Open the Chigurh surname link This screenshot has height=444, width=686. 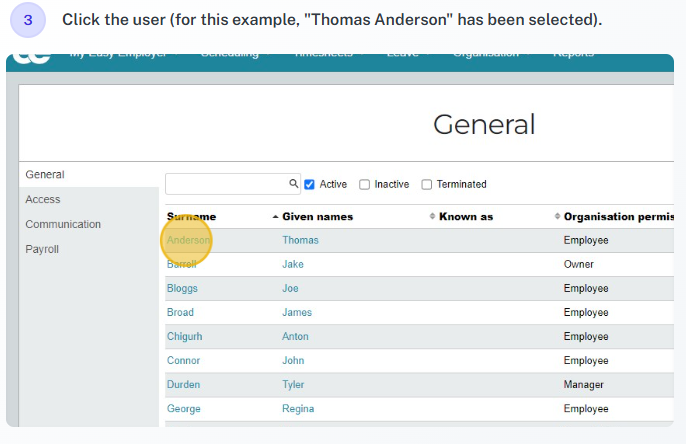click(x=185, y=336)
